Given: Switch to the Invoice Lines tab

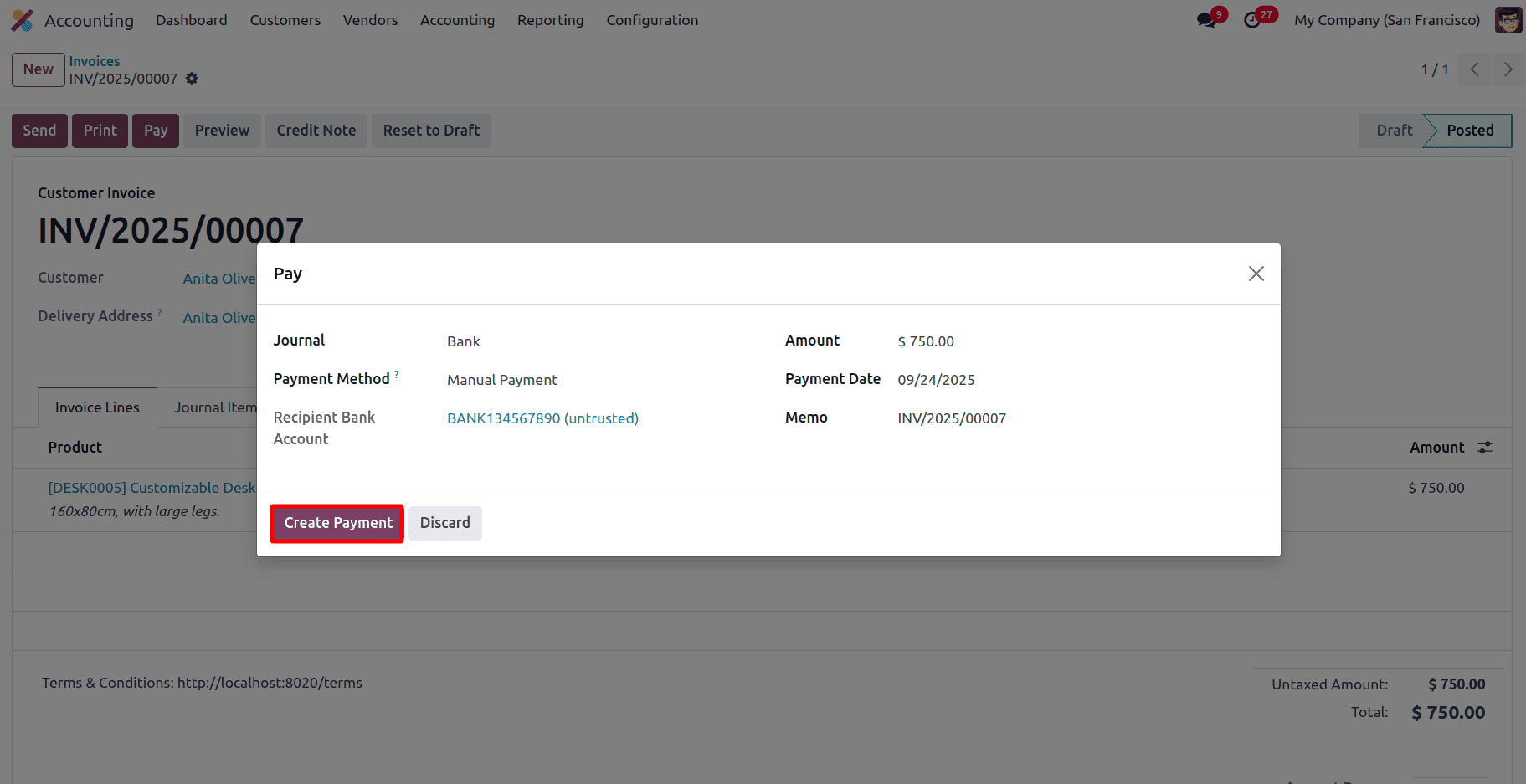Looking at the screenshot, I should (97, 407).
